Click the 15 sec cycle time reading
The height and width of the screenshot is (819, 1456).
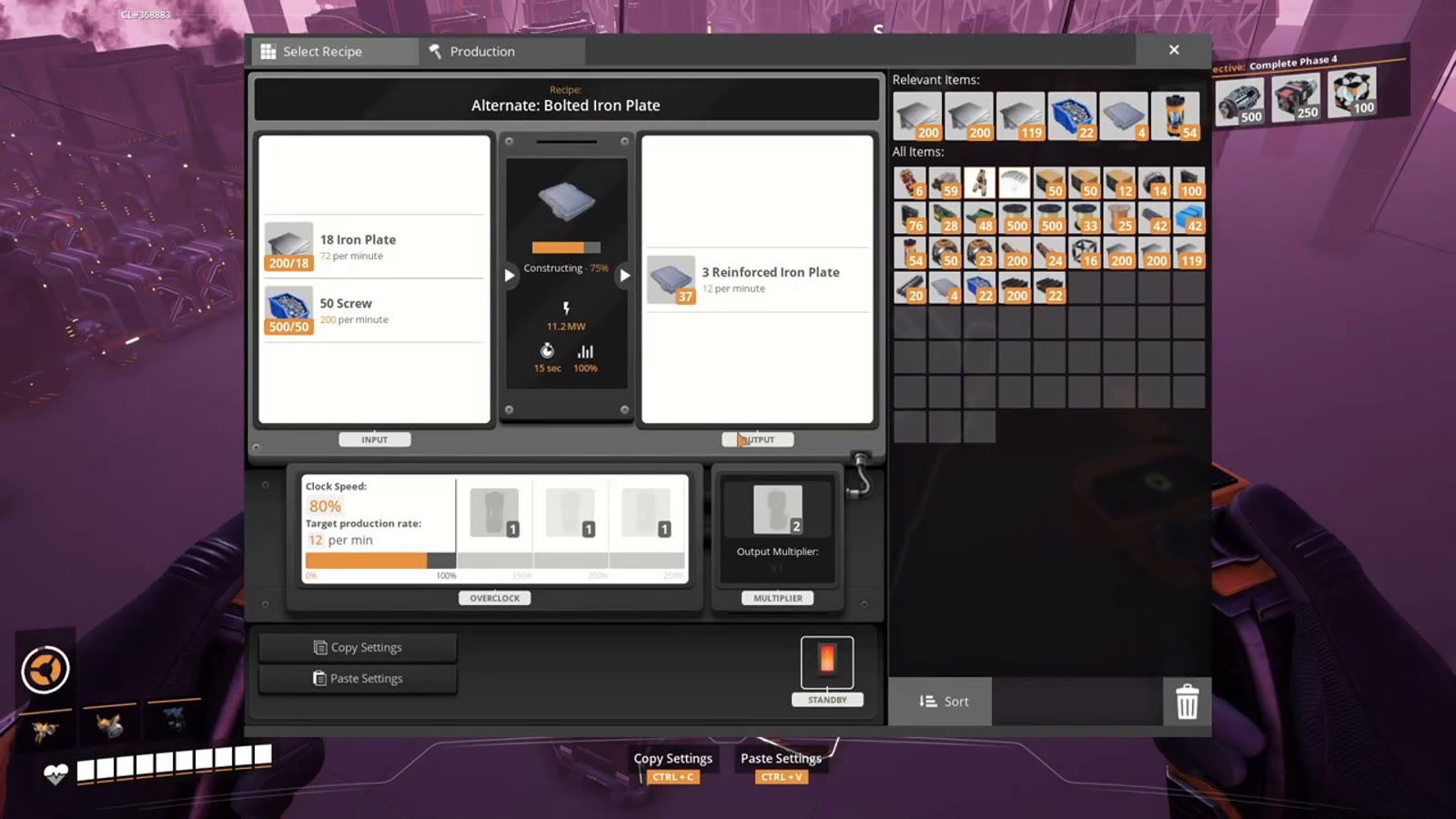click(x=548, y=369)
